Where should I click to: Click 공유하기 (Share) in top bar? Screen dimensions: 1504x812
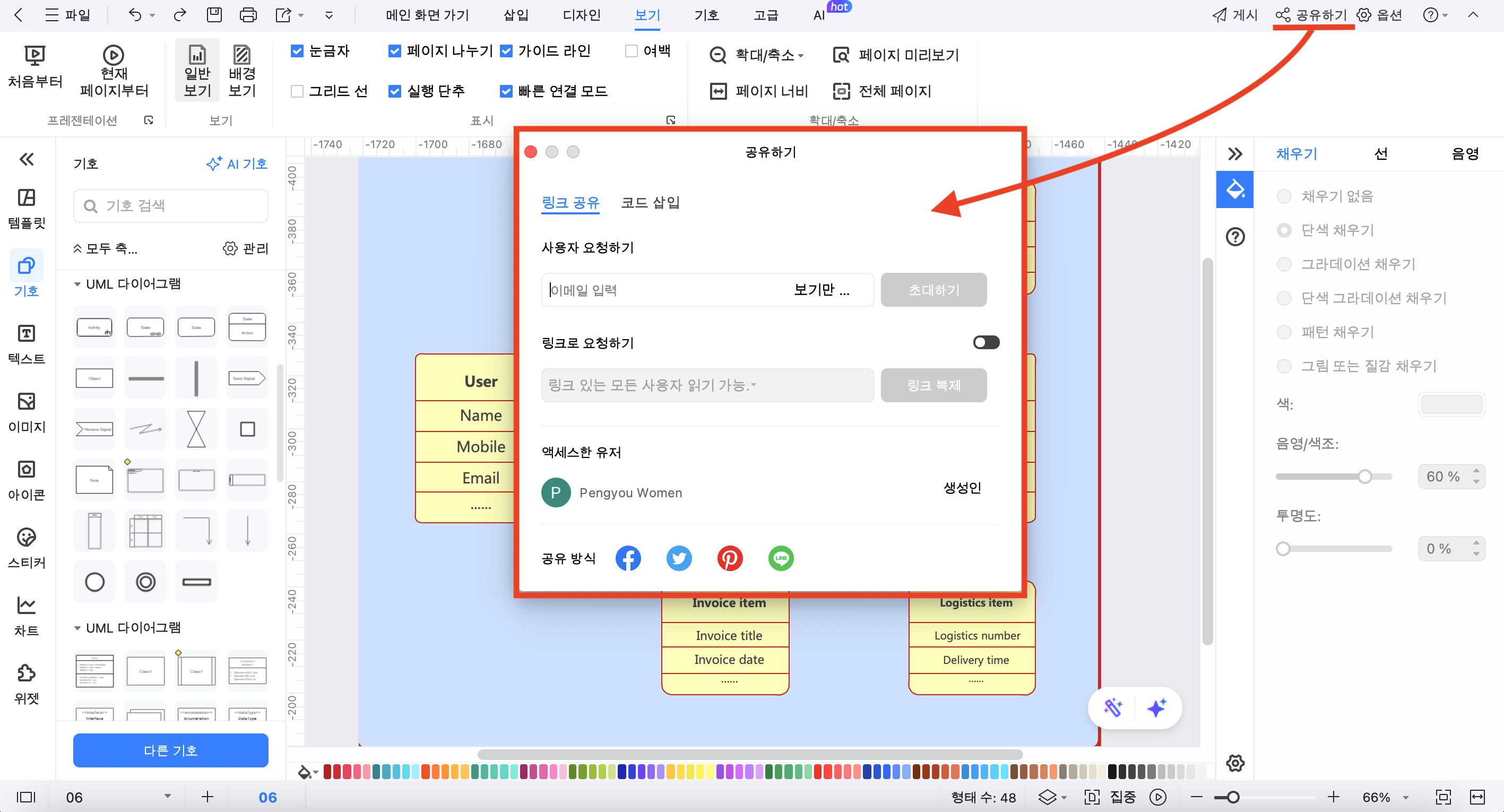tap(1311, 15)
